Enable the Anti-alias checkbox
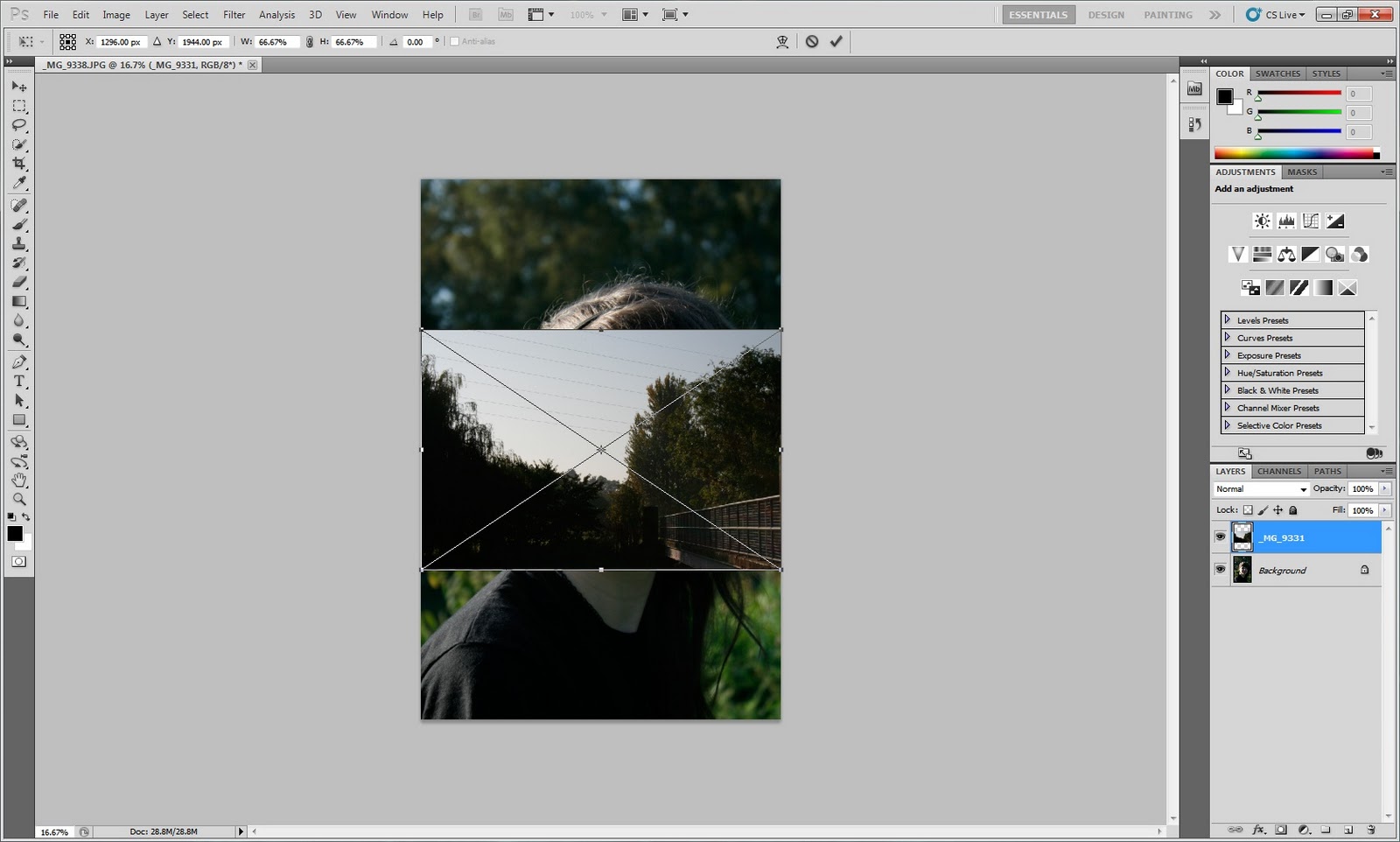This screenshot has width=1400, height=842. (x=454, y=40)
